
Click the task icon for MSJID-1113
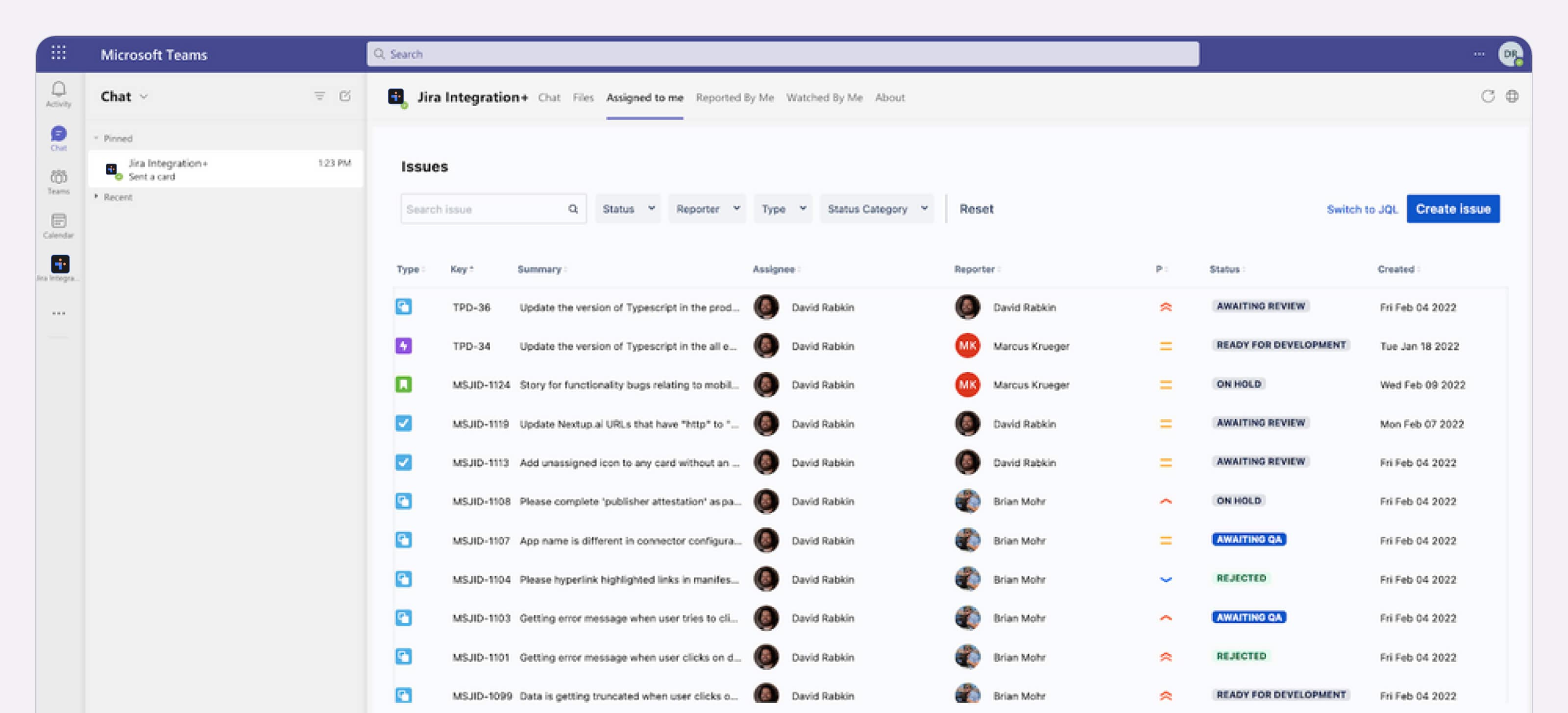click(x=404, y=462)
